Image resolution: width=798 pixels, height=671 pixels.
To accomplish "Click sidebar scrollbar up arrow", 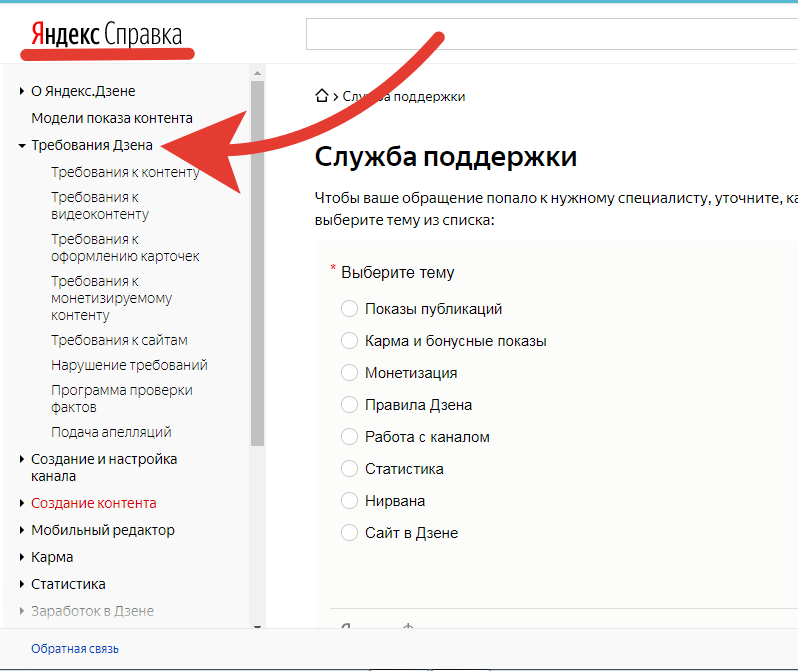I will coord(258,73).
